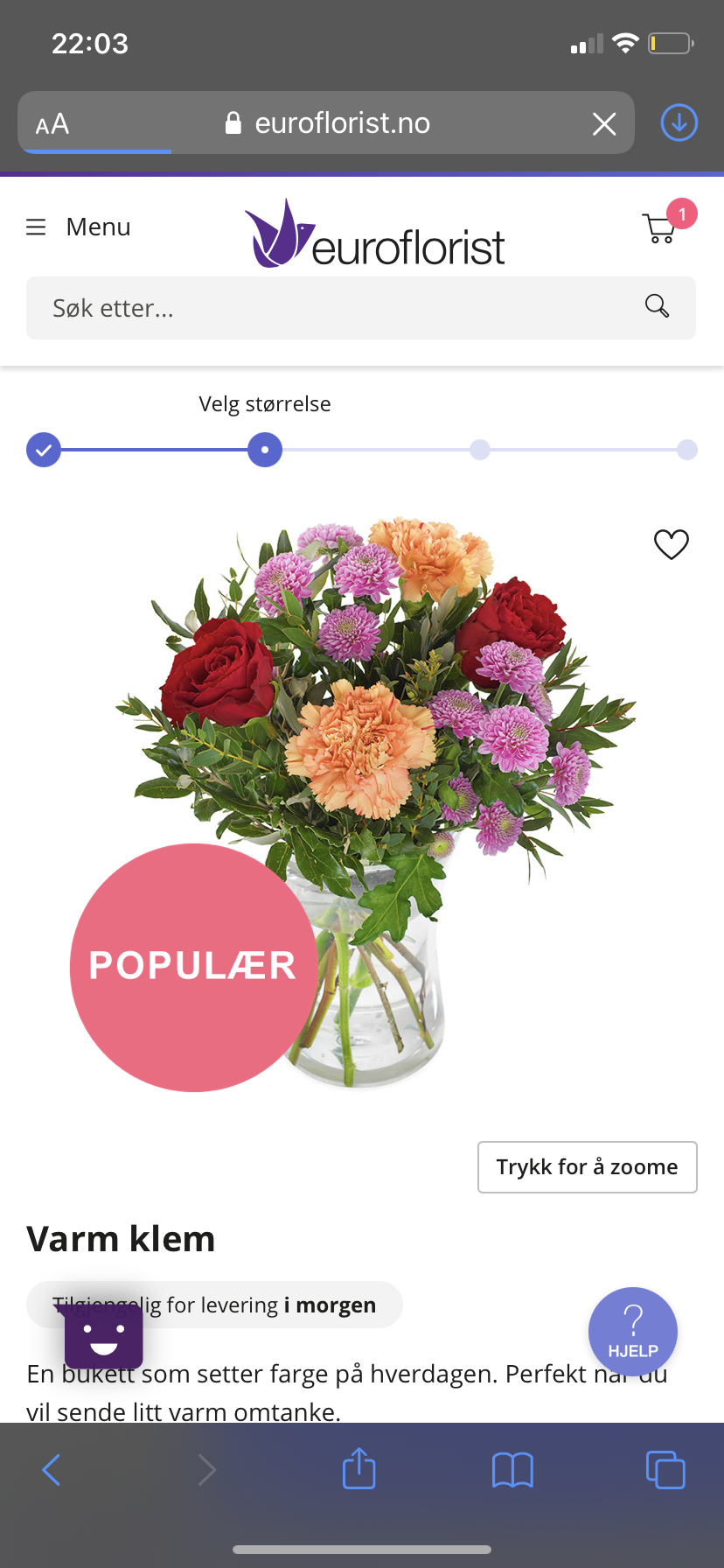
Task: Add Varm klem to favorites heart
Action: click(x=672, y=544)
